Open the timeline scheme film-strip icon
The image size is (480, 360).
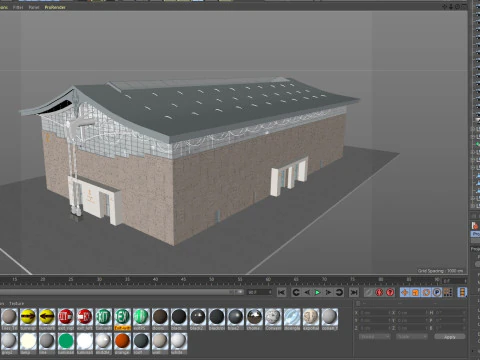462,292
